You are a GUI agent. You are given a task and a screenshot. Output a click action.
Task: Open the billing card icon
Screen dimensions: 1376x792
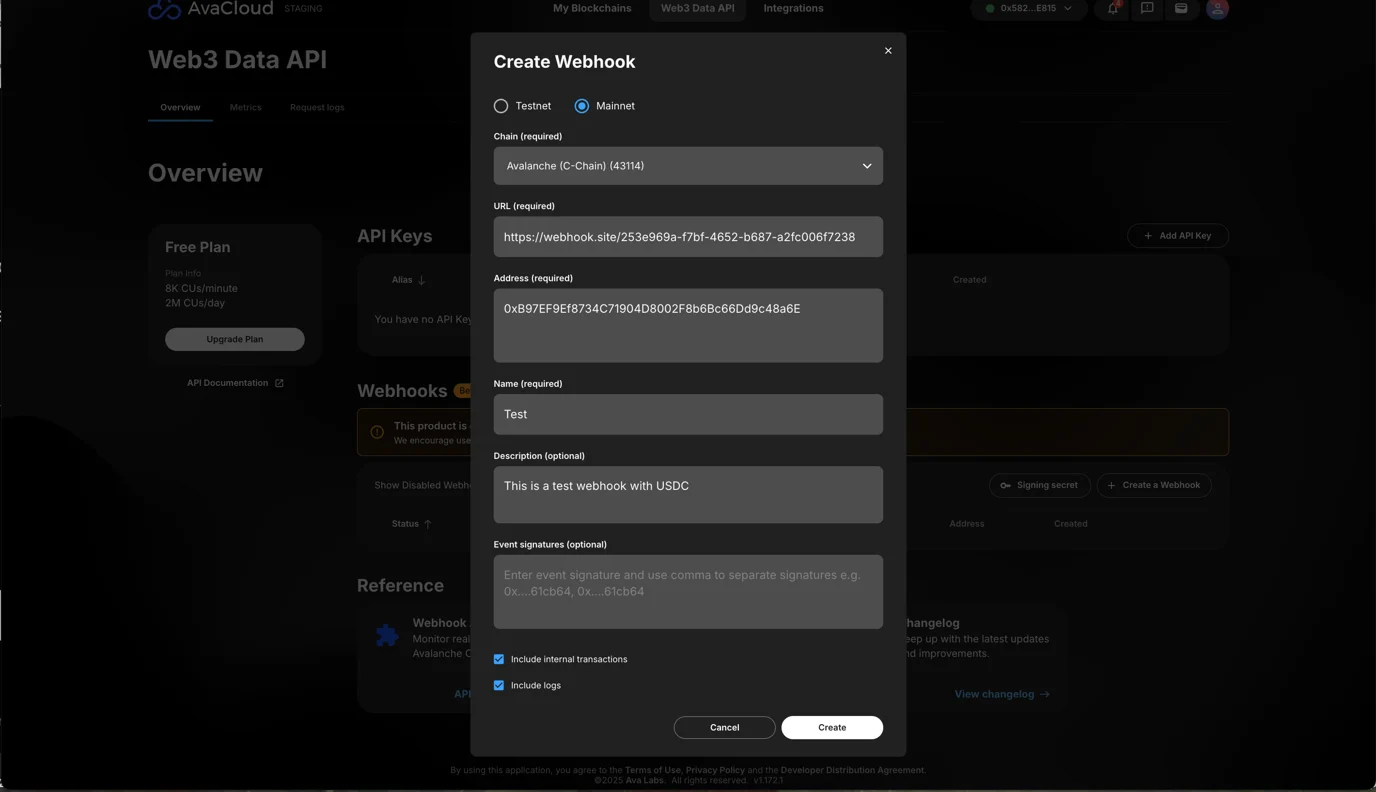(1181, 9)
